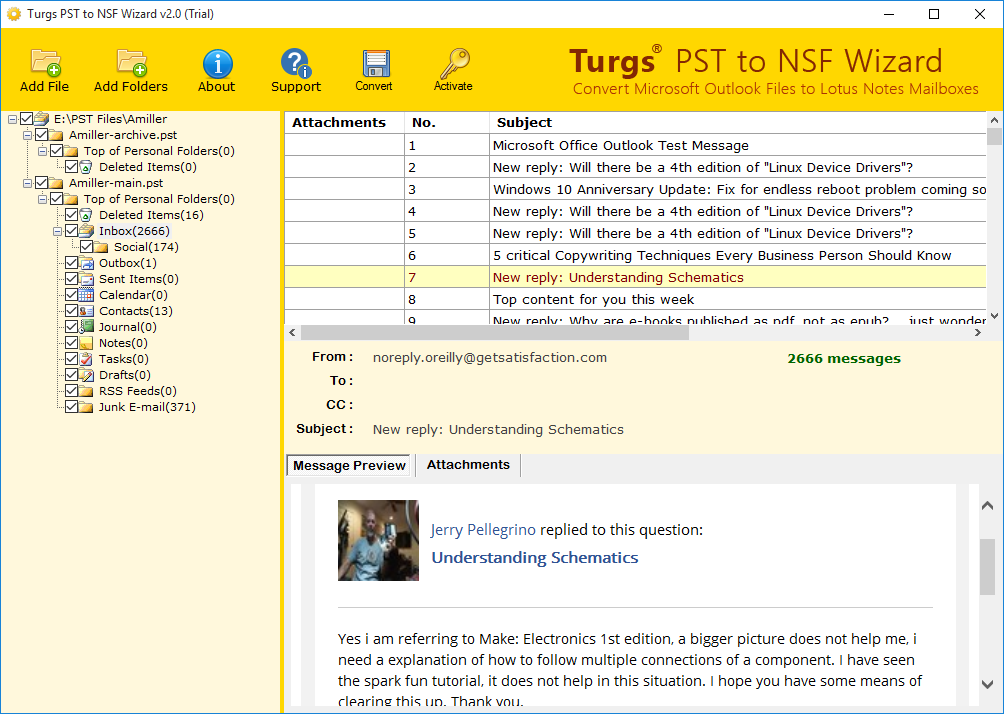Open the About info icon

(217, 63)
